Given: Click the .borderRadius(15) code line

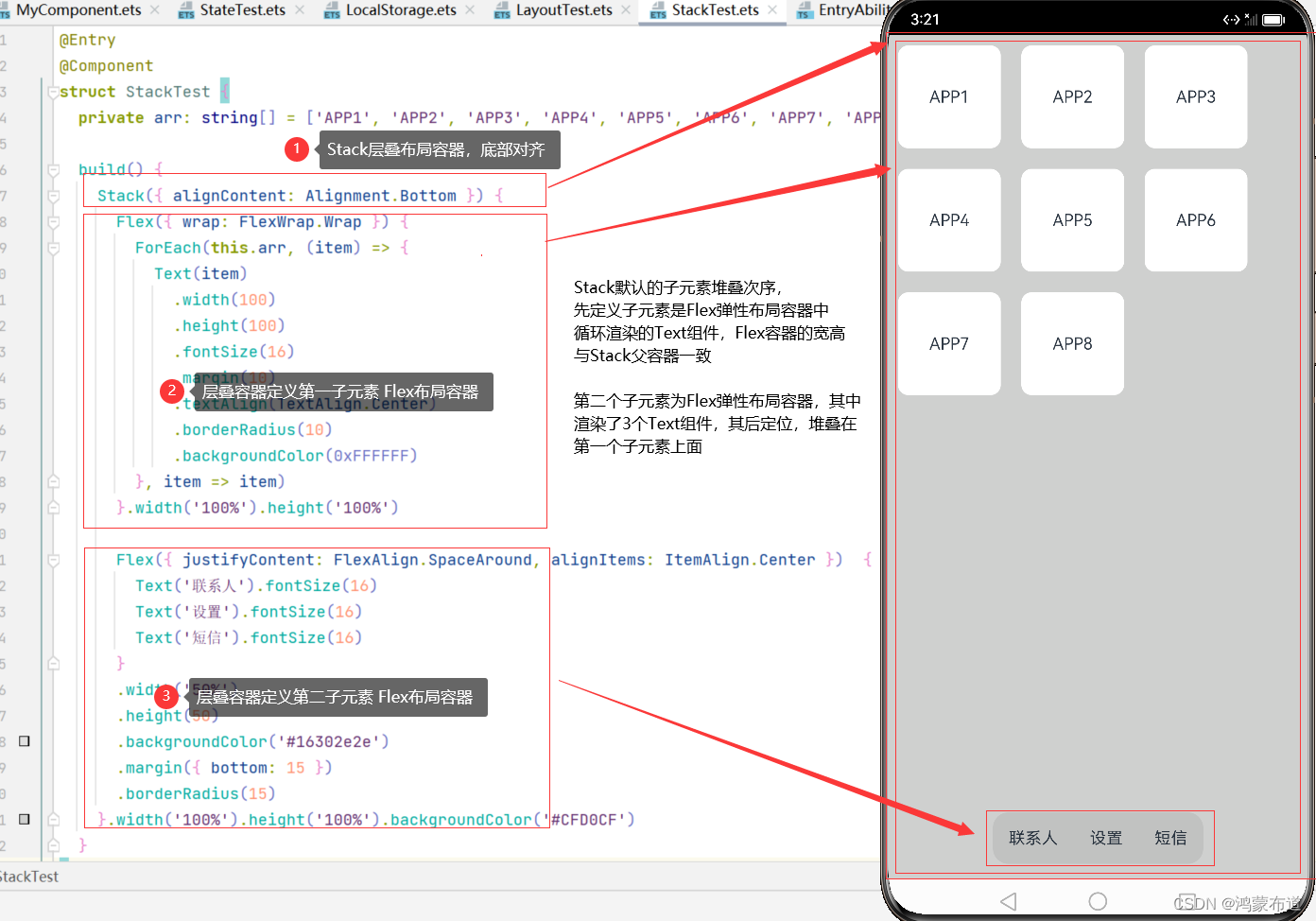Looking at the screenshot, I should pos(196,793).
